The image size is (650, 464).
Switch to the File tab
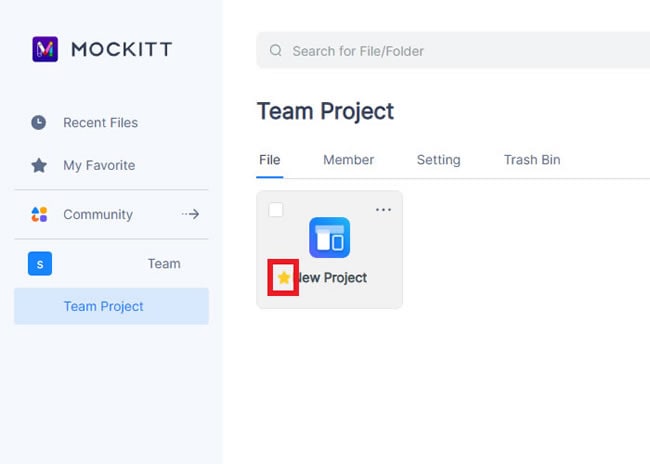(x=269, y=160)
